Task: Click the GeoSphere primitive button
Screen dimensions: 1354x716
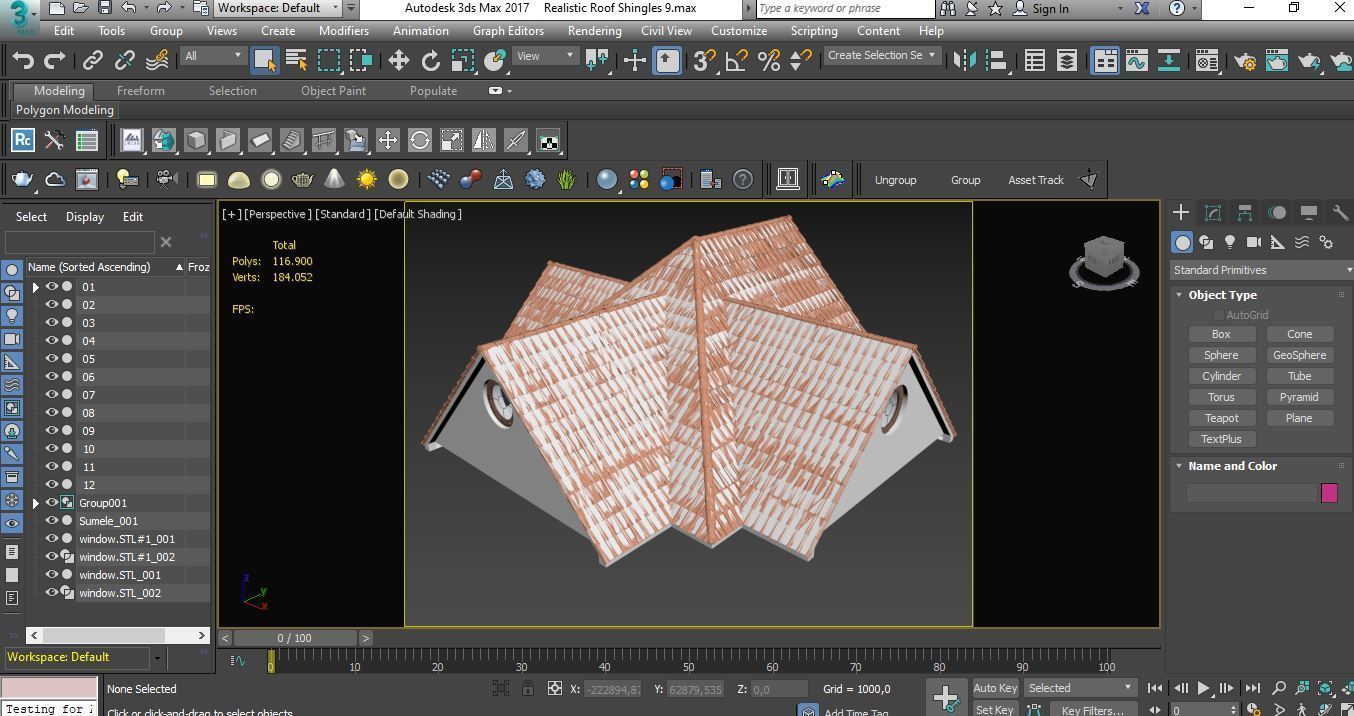Action: pyautogui.click(x=1299, y=355)
